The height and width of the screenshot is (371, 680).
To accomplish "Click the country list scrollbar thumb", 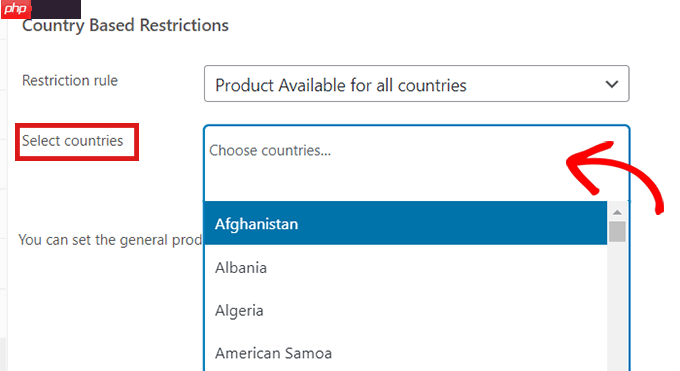I will 617,232.
